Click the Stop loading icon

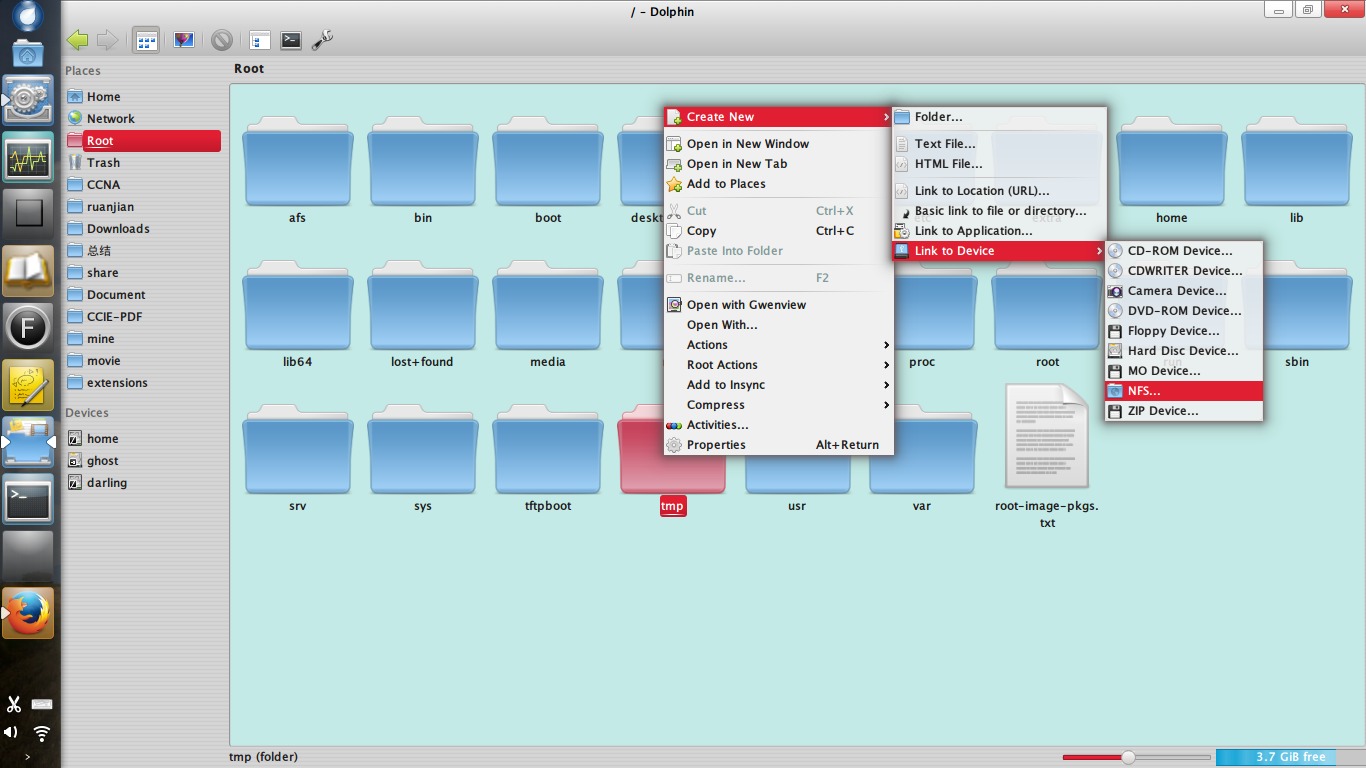(x=222, y=40)
